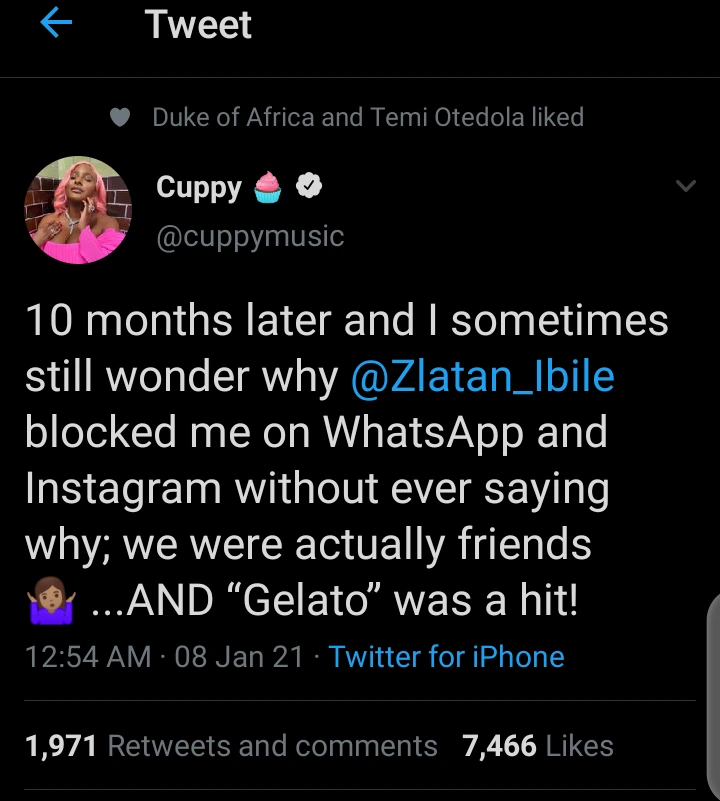Go back using the left arrow
Screen dimensions: 720x801
tap(55, 24)
